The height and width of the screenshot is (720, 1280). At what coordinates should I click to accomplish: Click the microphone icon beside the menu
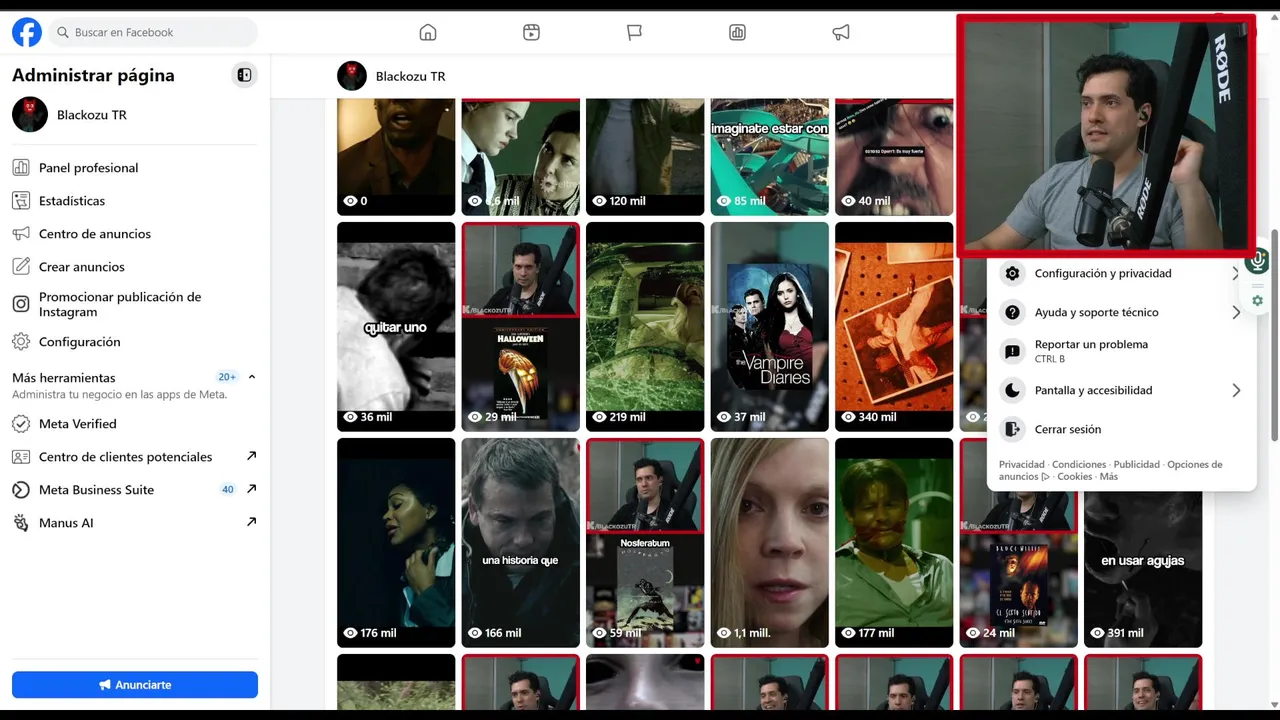coord(1258,262)
